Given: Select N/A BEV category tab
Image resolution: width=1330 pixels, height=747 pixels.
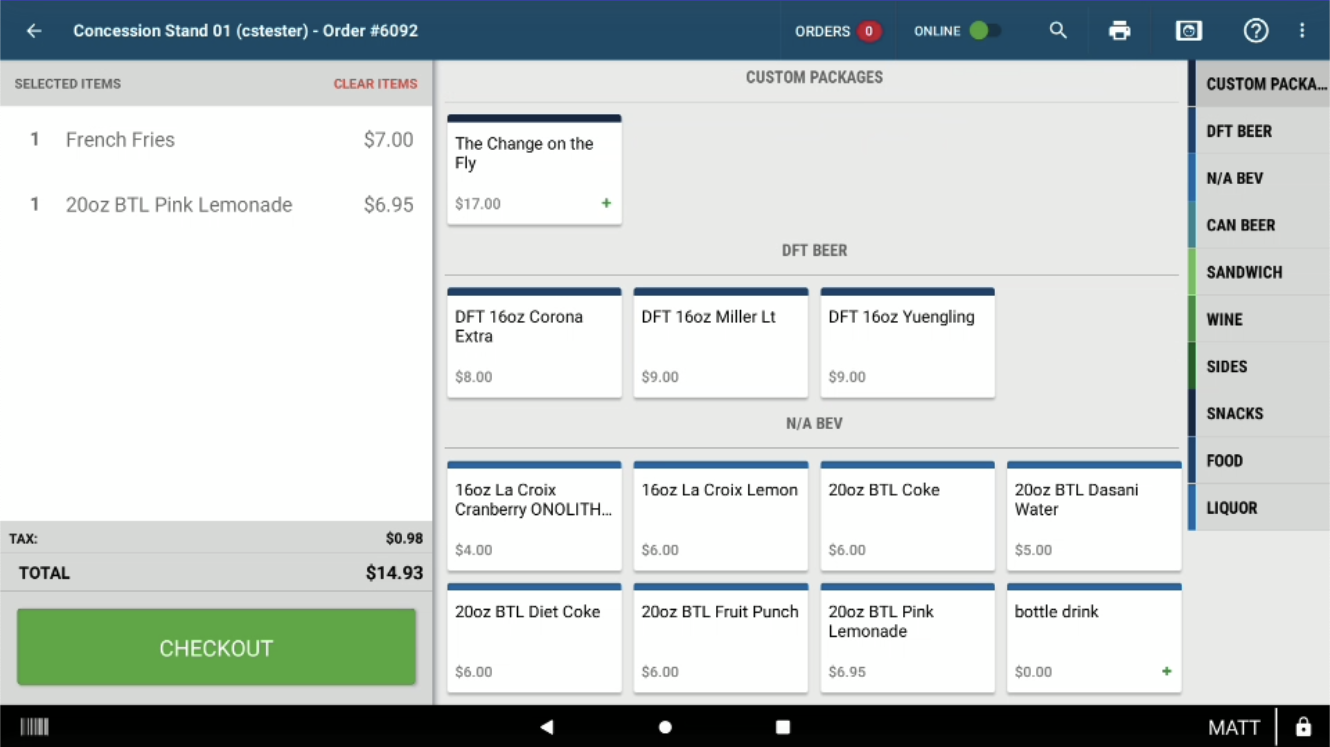Looking at the screenshot, I should point(1259,178).
